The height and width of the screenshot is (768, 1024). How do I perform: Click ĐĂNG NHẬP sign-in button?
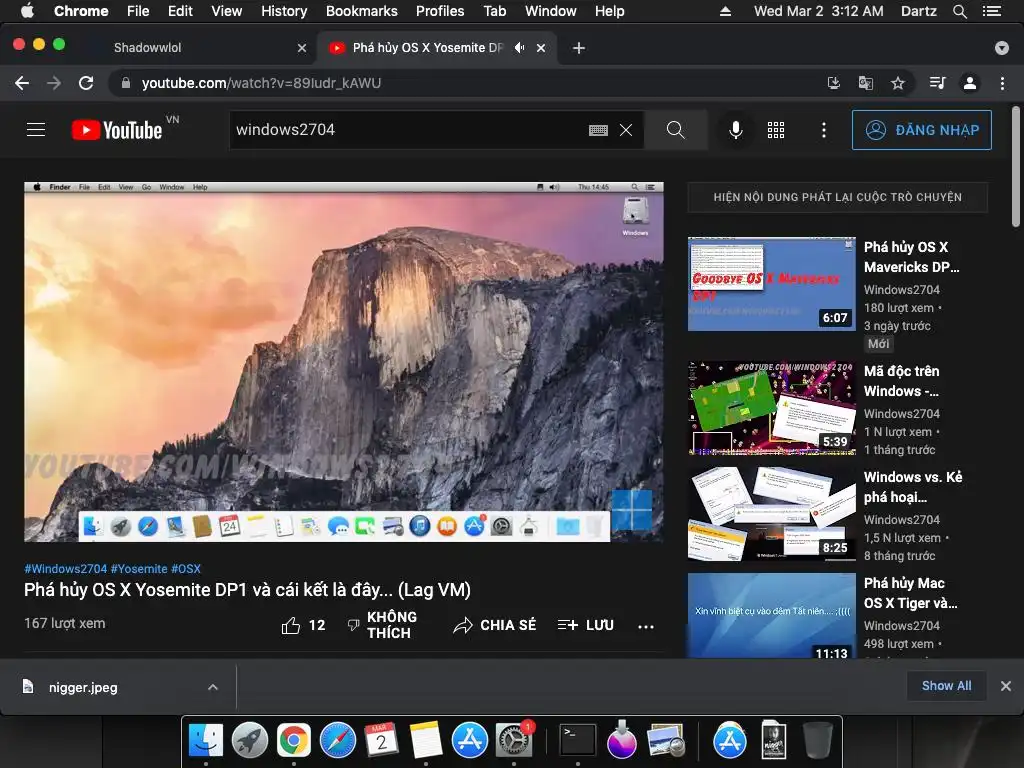point(921,130)
